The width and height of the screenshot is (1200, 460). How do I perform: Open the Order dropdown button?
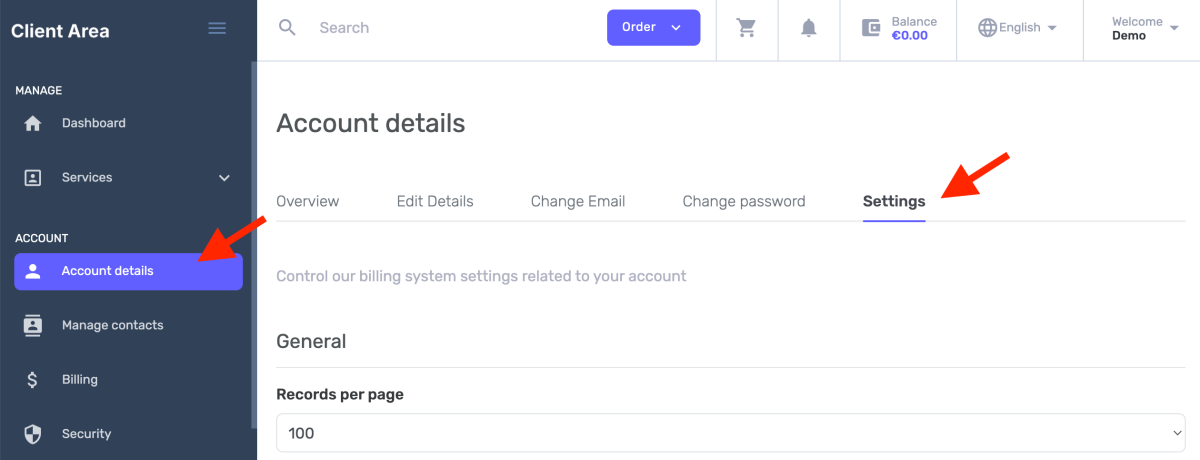653,28
